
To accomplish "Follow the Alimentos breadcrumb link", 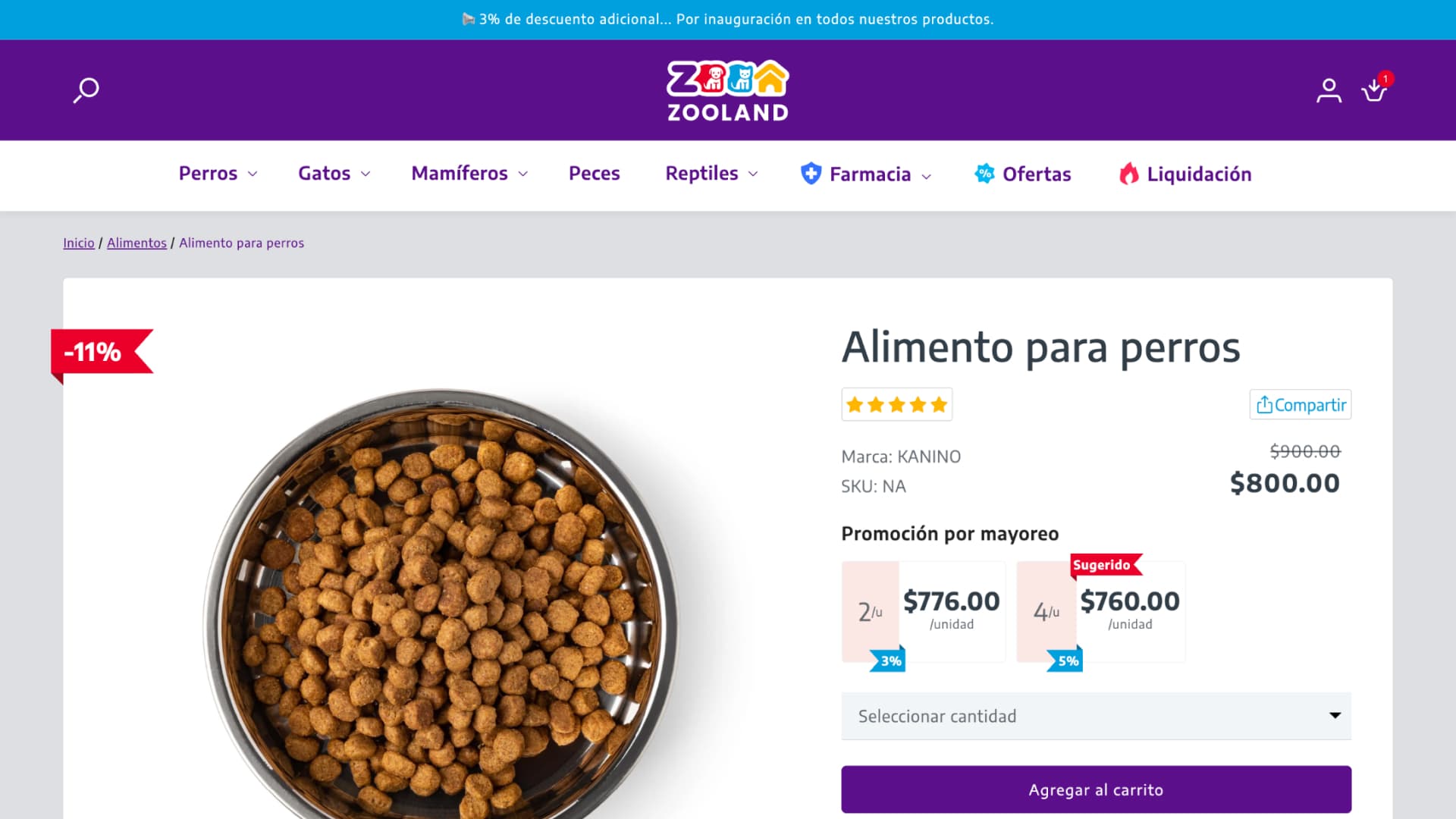I will (136, 243).
